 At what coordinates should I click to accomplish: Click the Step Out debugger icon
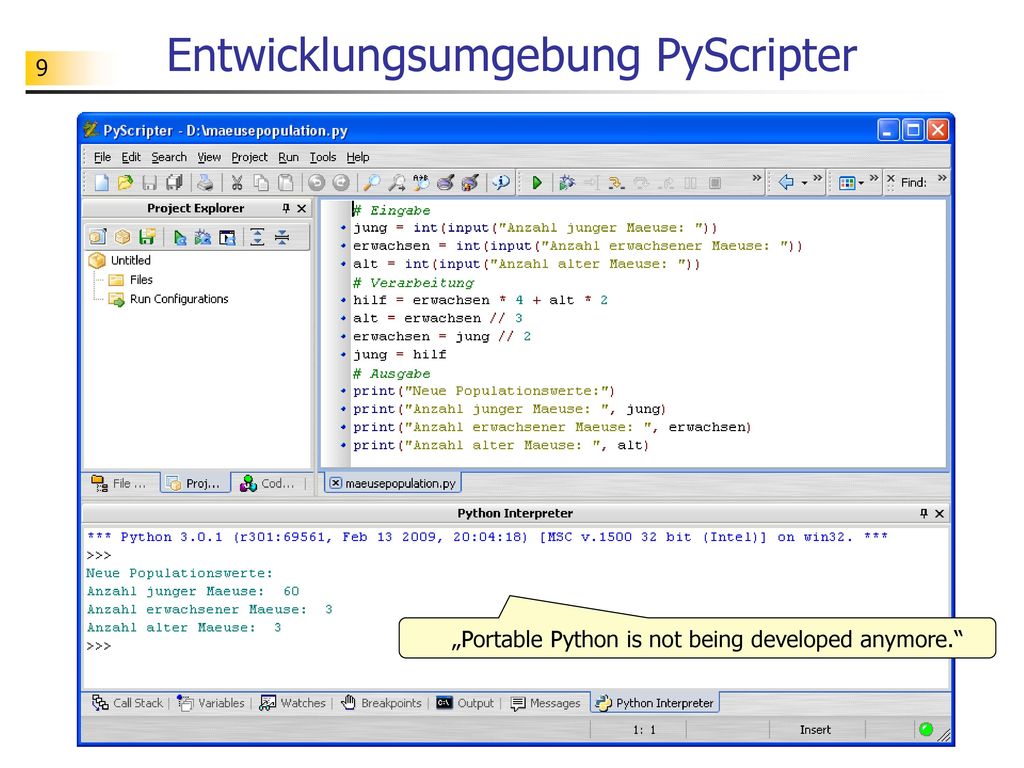pos(665,183)
